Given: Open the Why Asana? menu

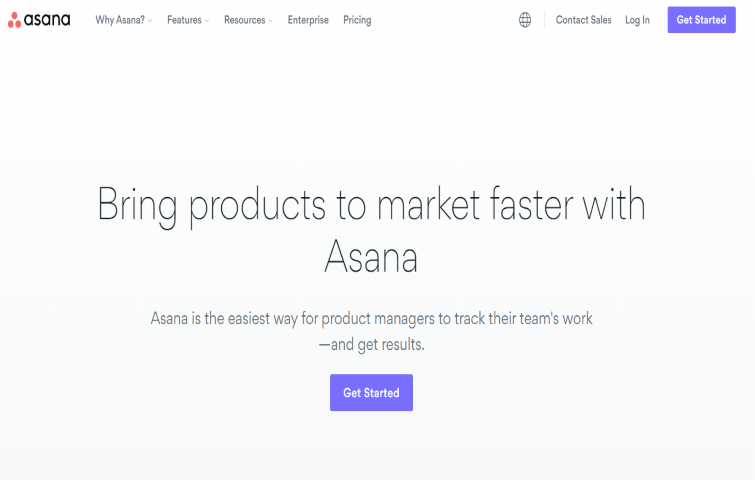Looking at the screenshot, I should click(x=120, y=20).
